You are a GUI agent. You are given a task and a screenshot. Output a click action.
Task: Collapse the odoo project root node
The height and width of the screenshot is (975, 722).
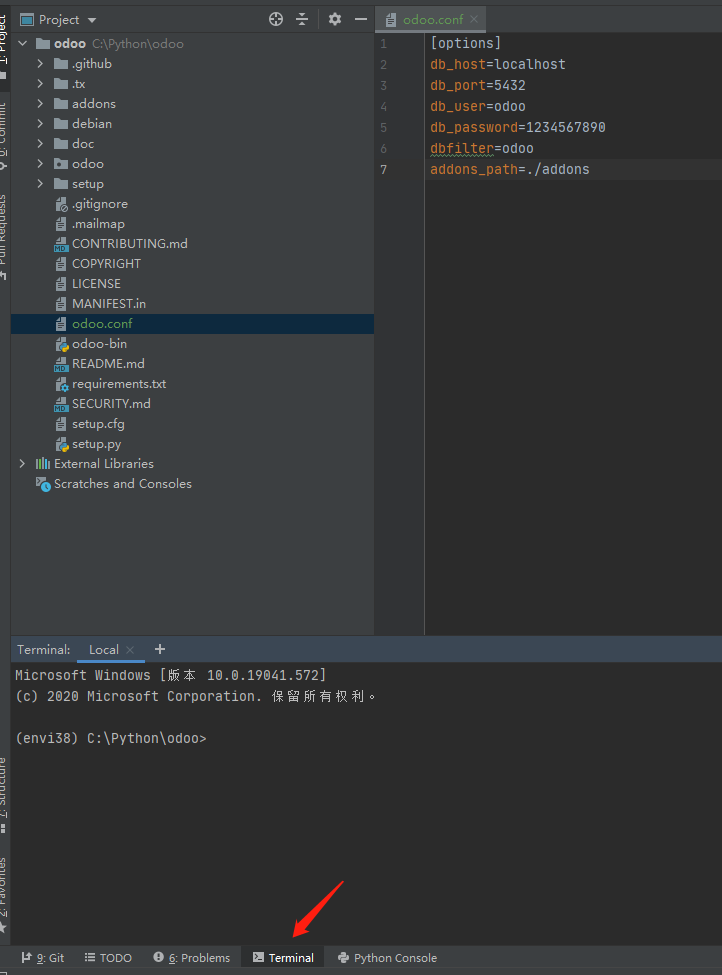pos(22,43)
